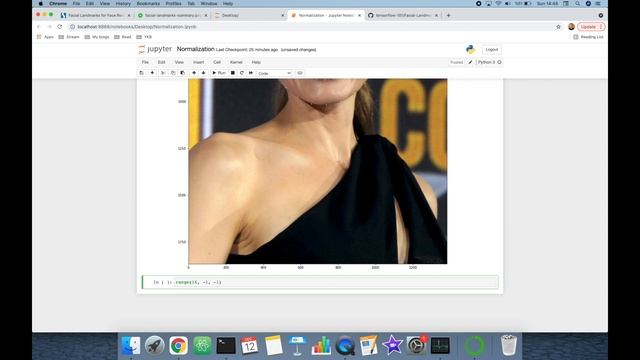Open System Preferences from the Dock
The height and width of the screenshot is (360, 640).
(416, 345)
